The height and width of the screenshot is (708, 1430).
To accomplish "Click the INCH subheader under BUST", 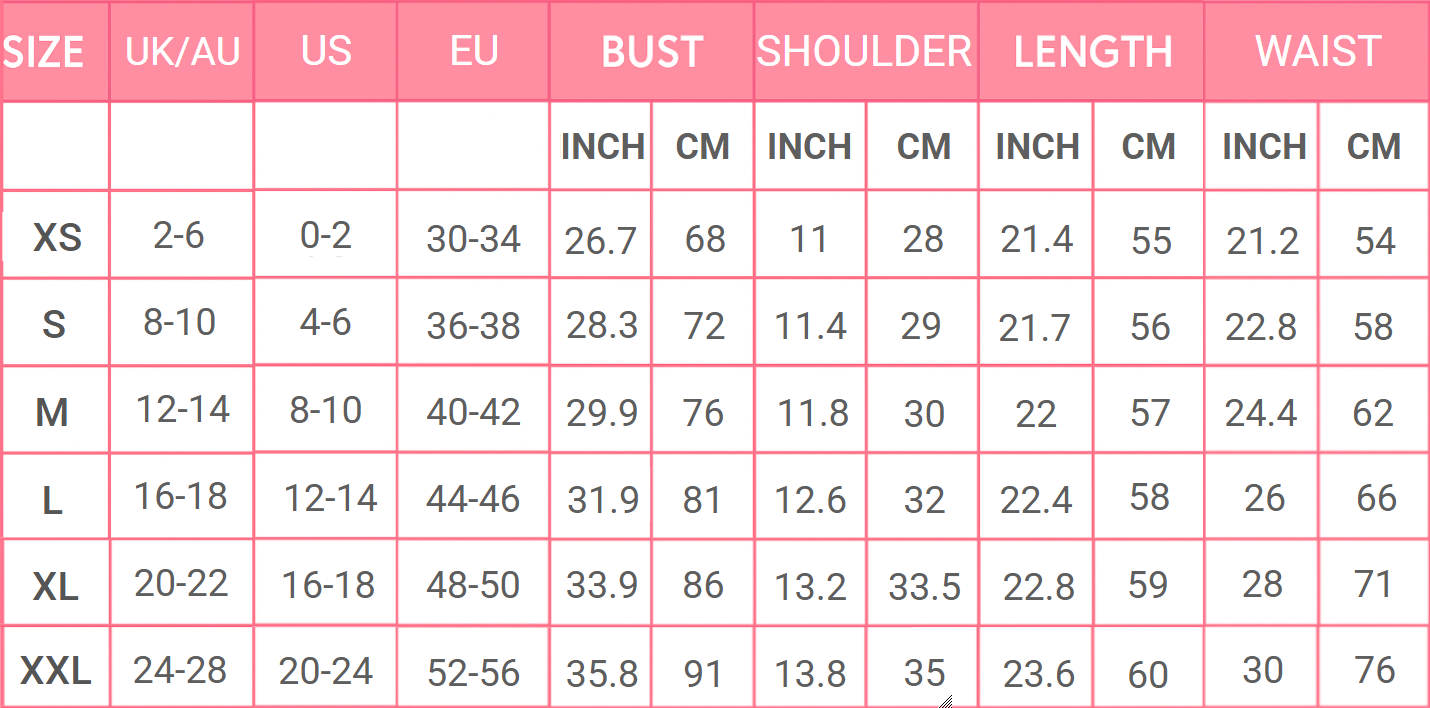I will (x=602, y=147).
